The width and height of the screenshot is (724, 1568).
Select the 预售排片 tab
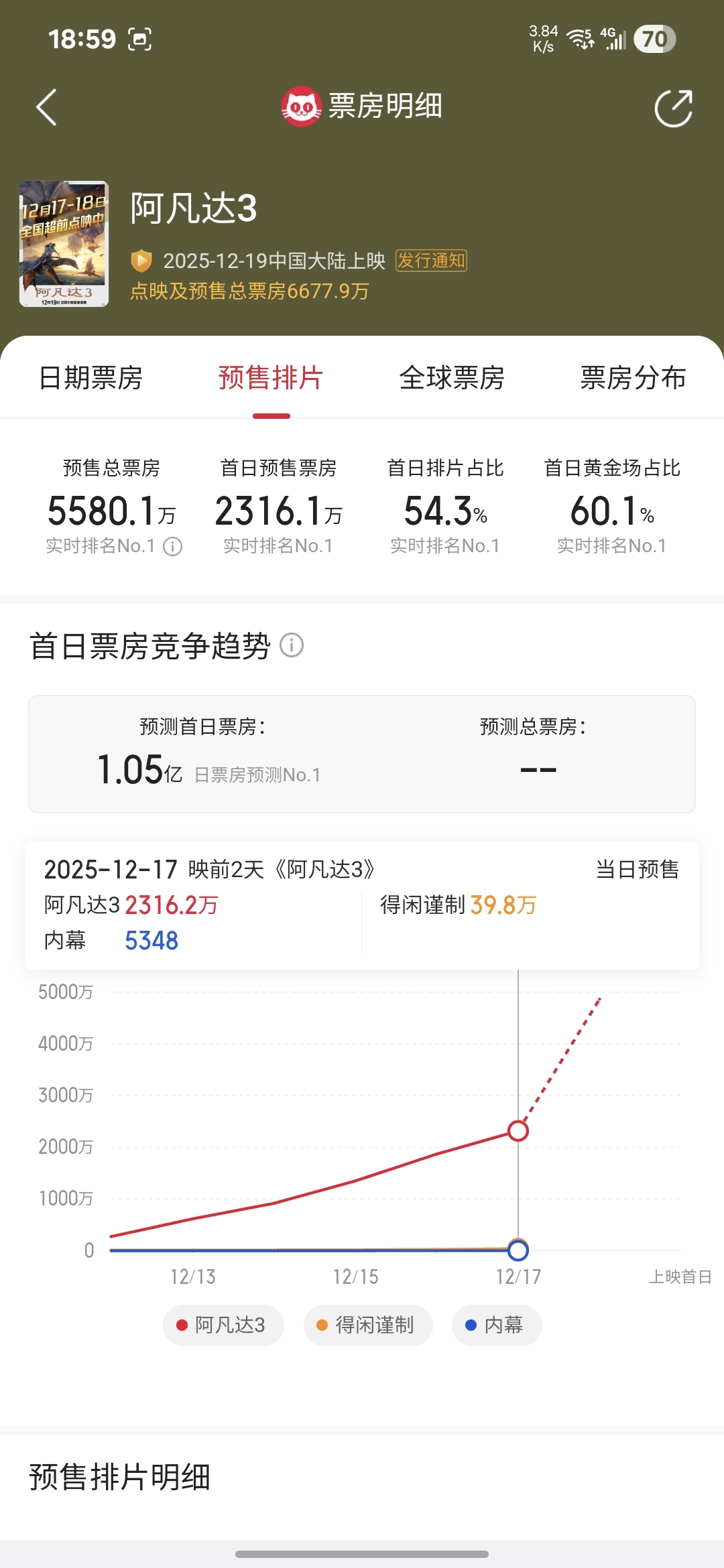click(x=271, y=378)
